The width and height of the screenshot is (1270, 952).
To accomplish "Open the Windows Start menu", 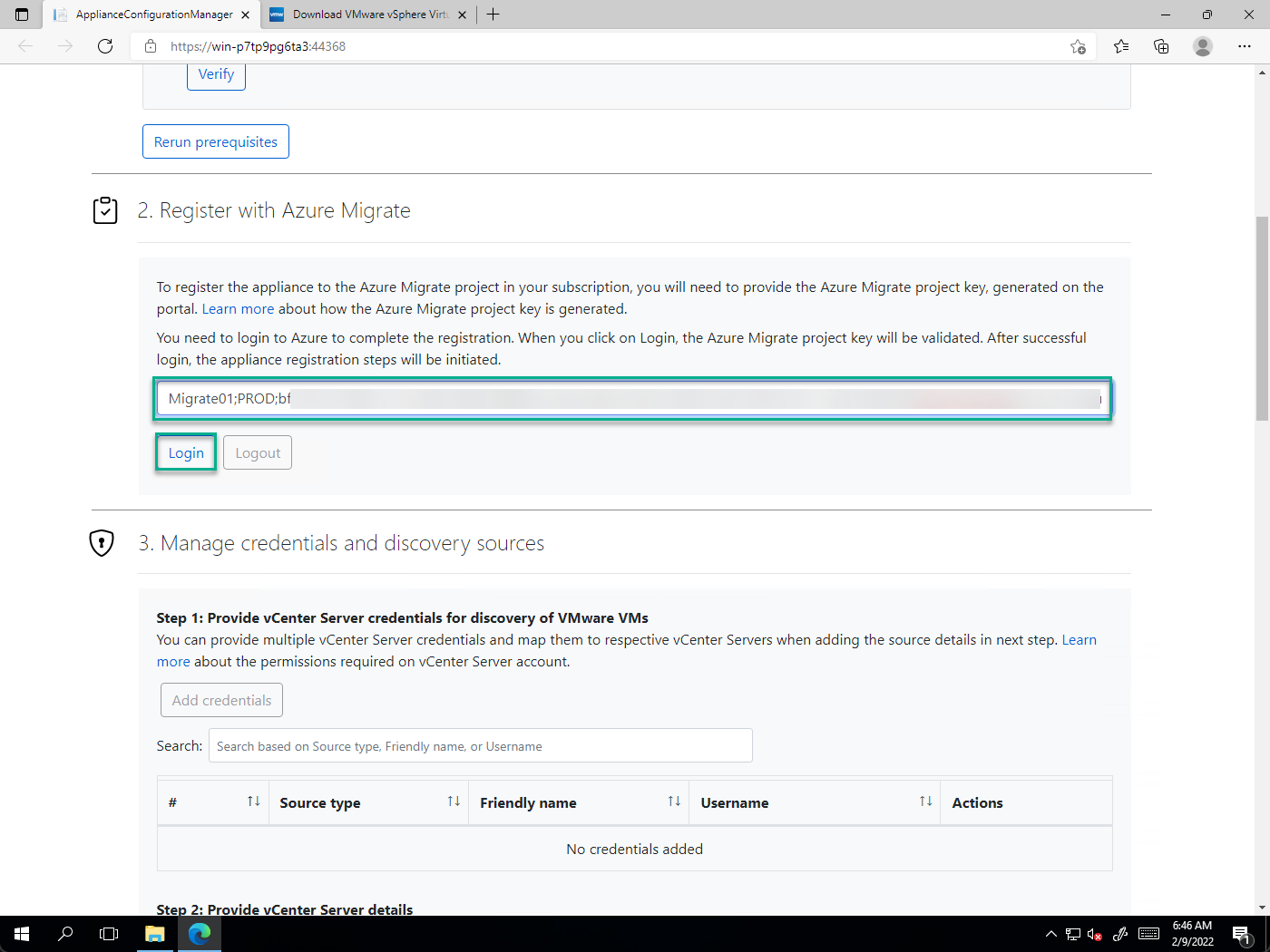I will coord(22,934).
